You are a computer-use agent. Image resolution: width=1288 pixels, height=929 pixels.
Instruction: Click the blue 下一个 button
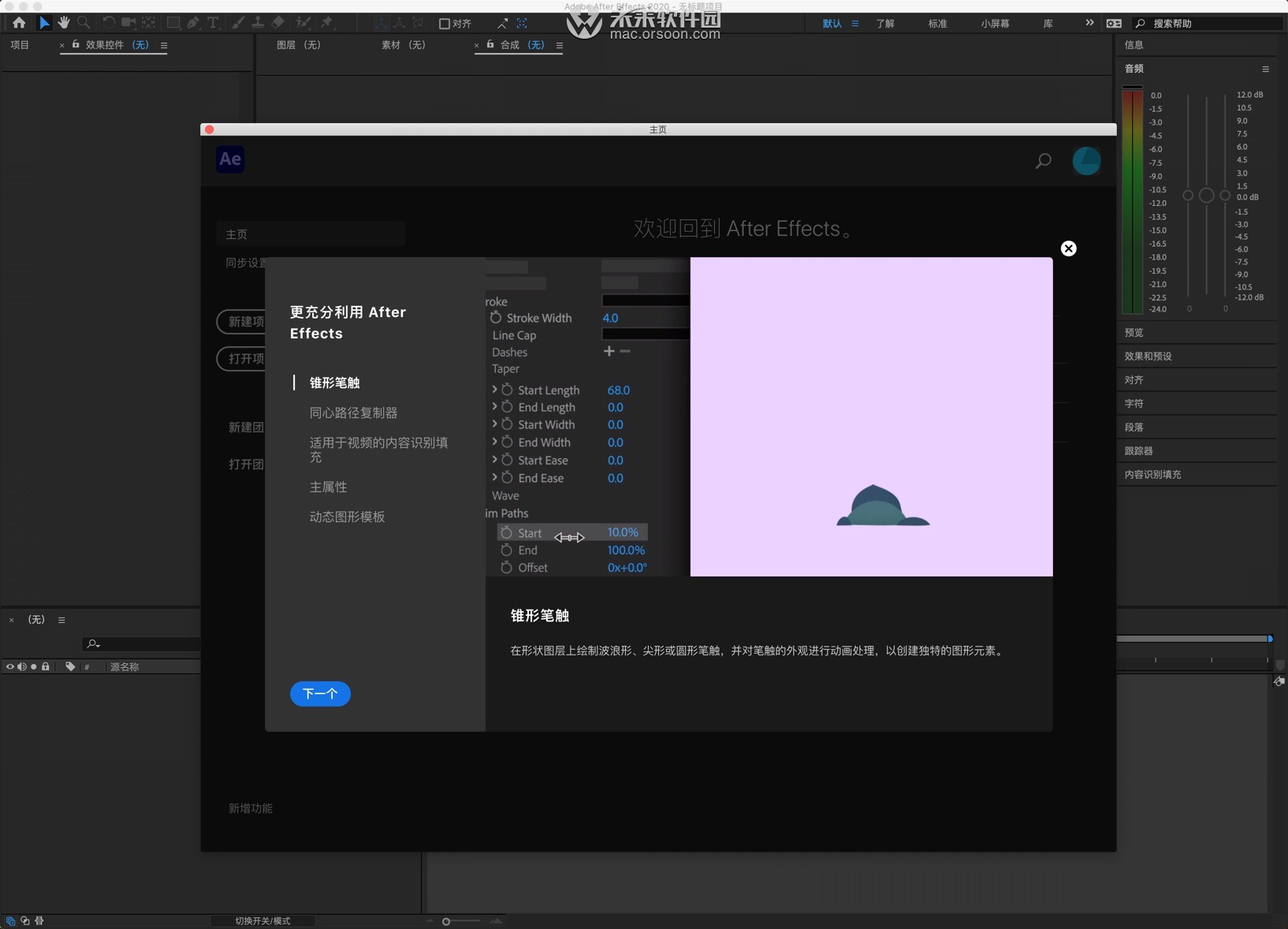320,694
